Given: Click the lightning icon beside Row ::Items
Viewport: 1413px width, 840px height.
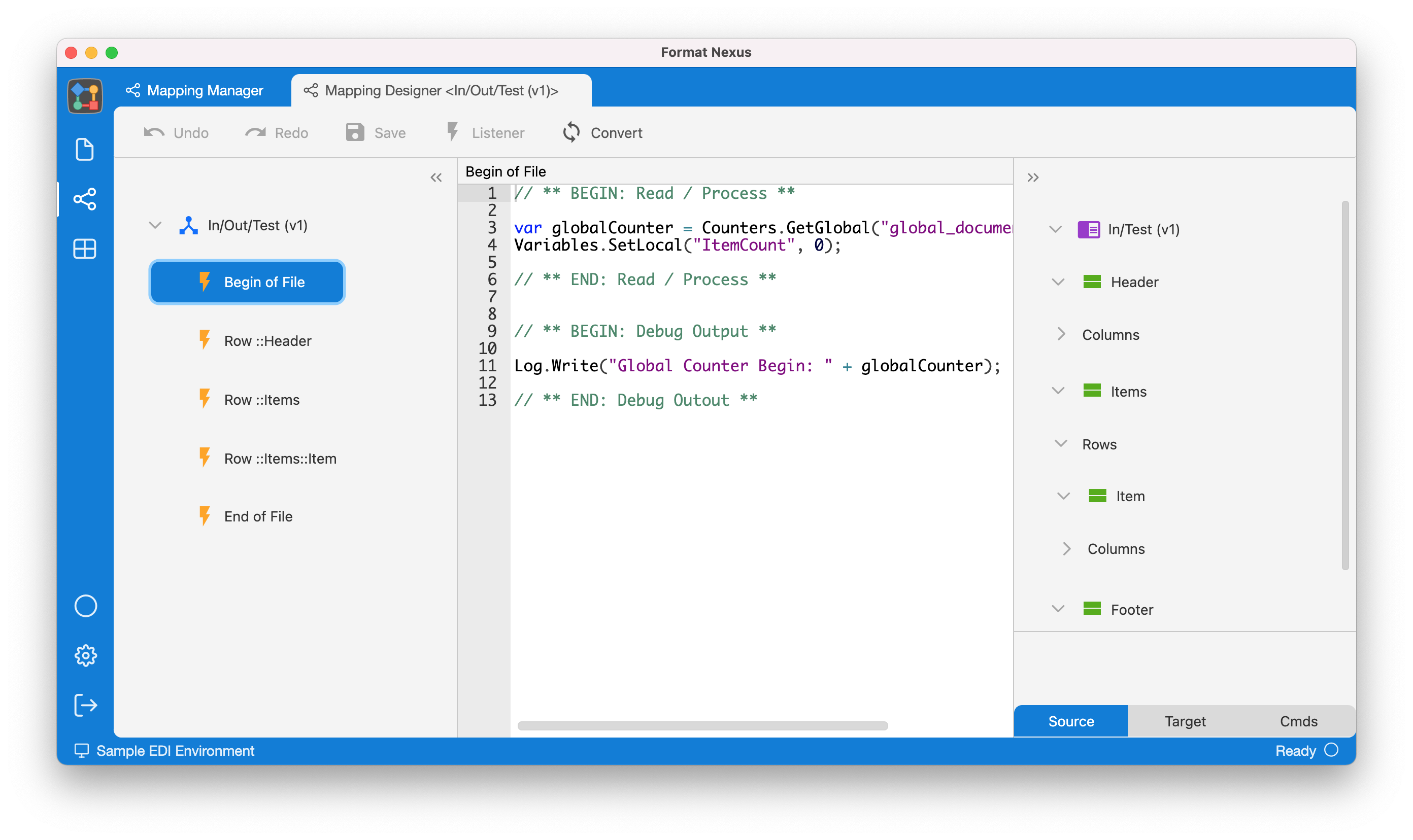Looking at the screenshot, I should coord(205,399).
